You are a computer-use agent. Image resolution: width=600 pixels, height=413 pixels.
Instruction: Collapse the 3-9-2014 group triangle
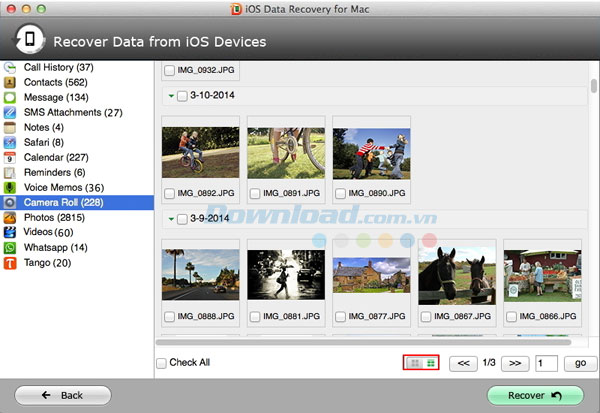(x=170, y=218)
